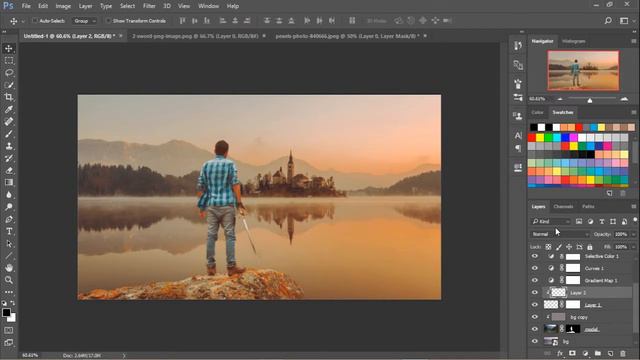Open the Navigator panel options menu
This screenshot has width=640, height=360.
click(x=634, y=41)
